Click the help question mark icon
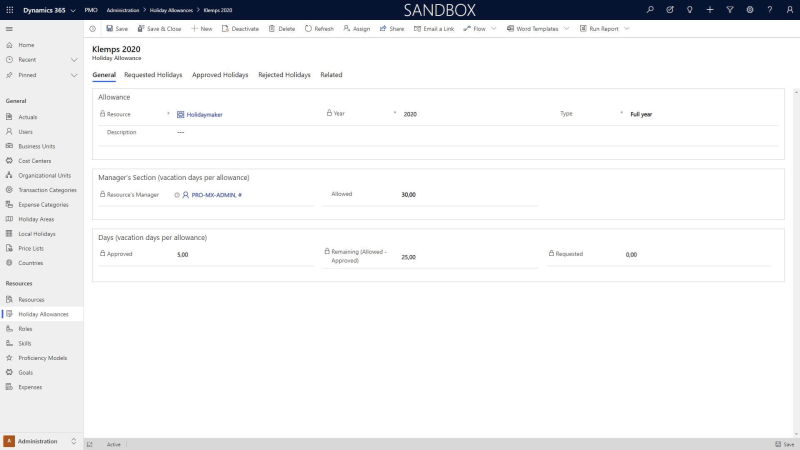This screenshot has width=800, height=450. (769, 9)
